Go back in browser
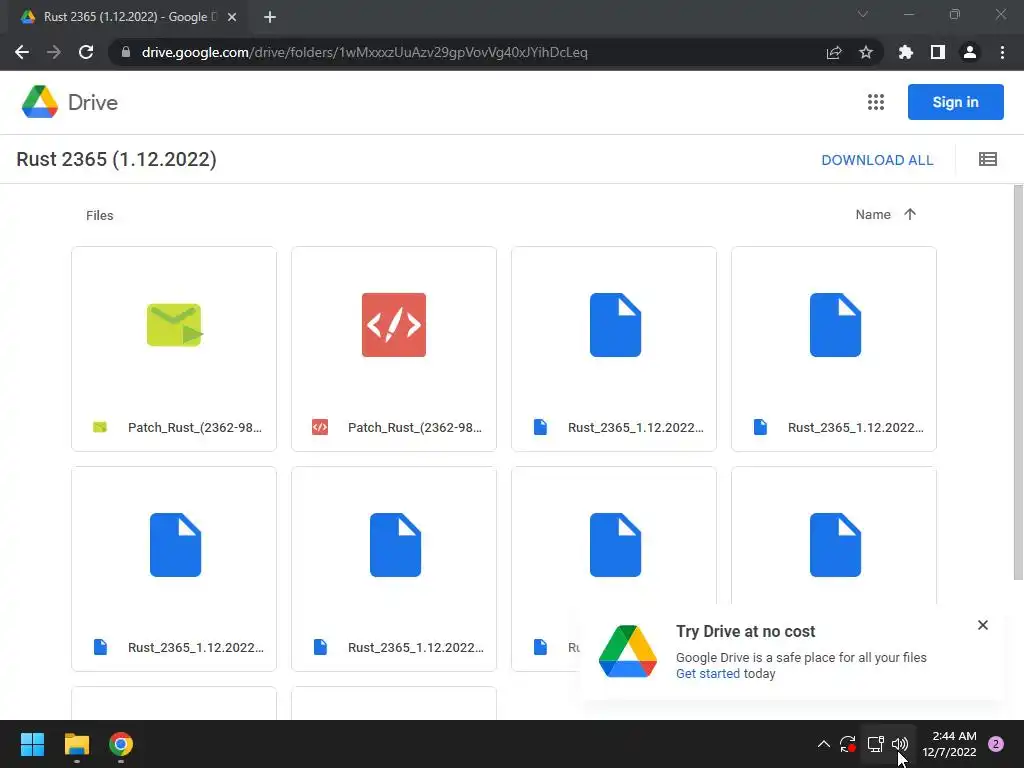 tap(22, 52)
